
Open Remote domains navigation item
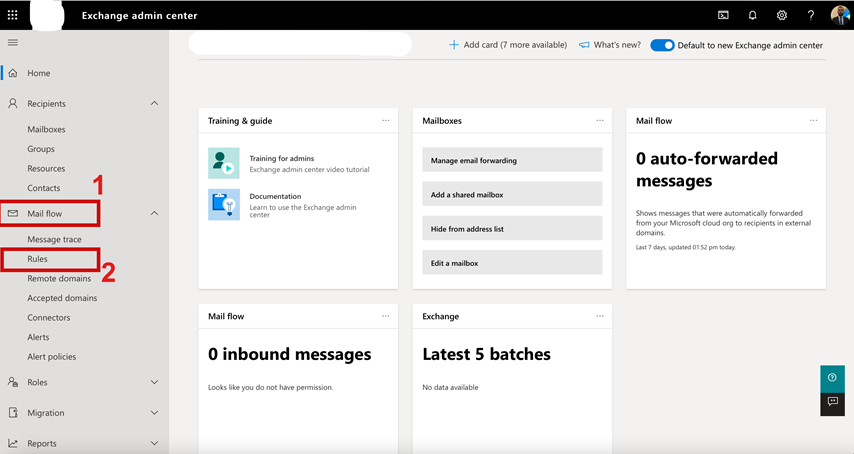tap(59, 278)
